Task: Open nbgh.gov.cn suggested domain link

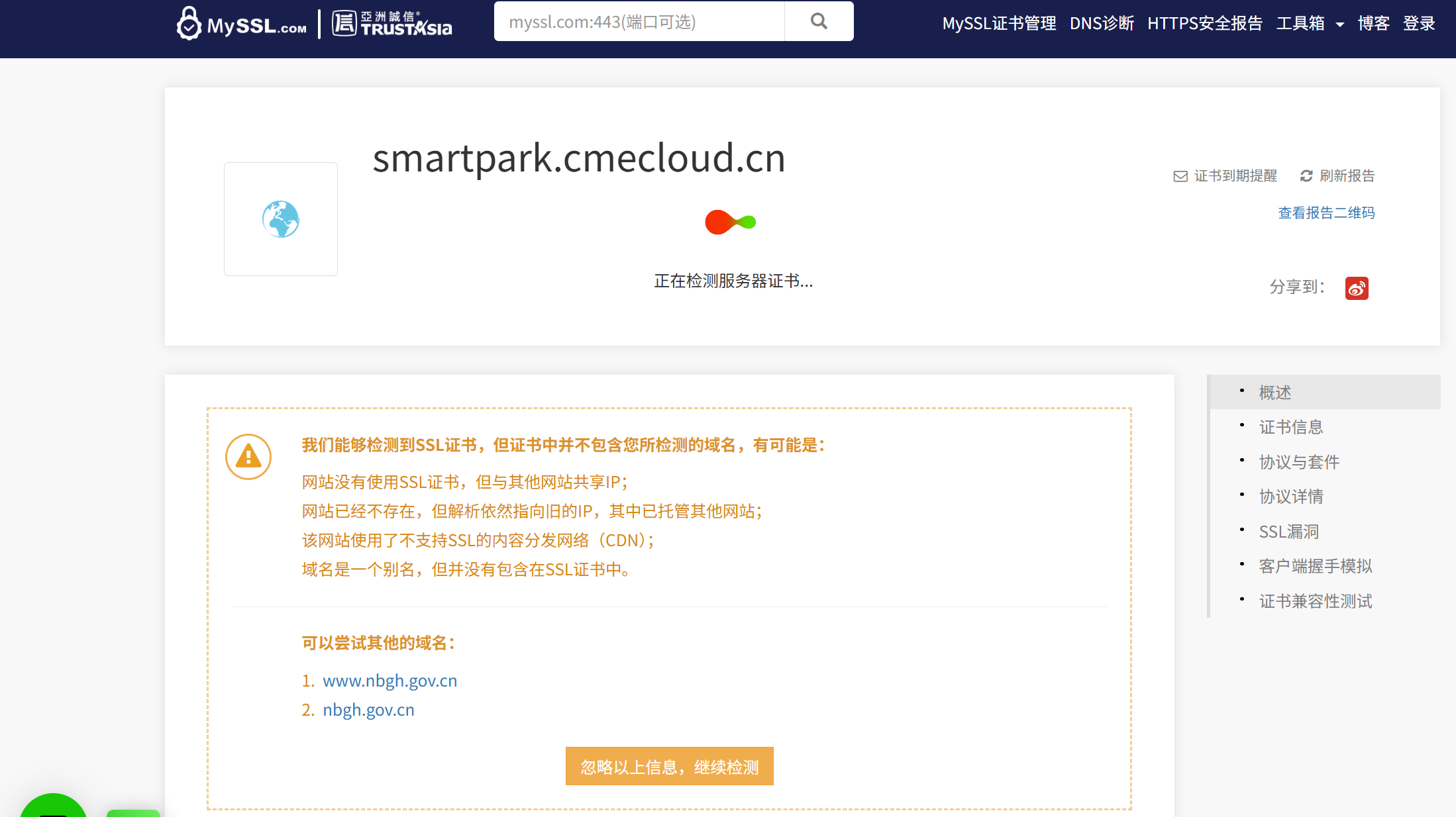Action: point(368,710)
